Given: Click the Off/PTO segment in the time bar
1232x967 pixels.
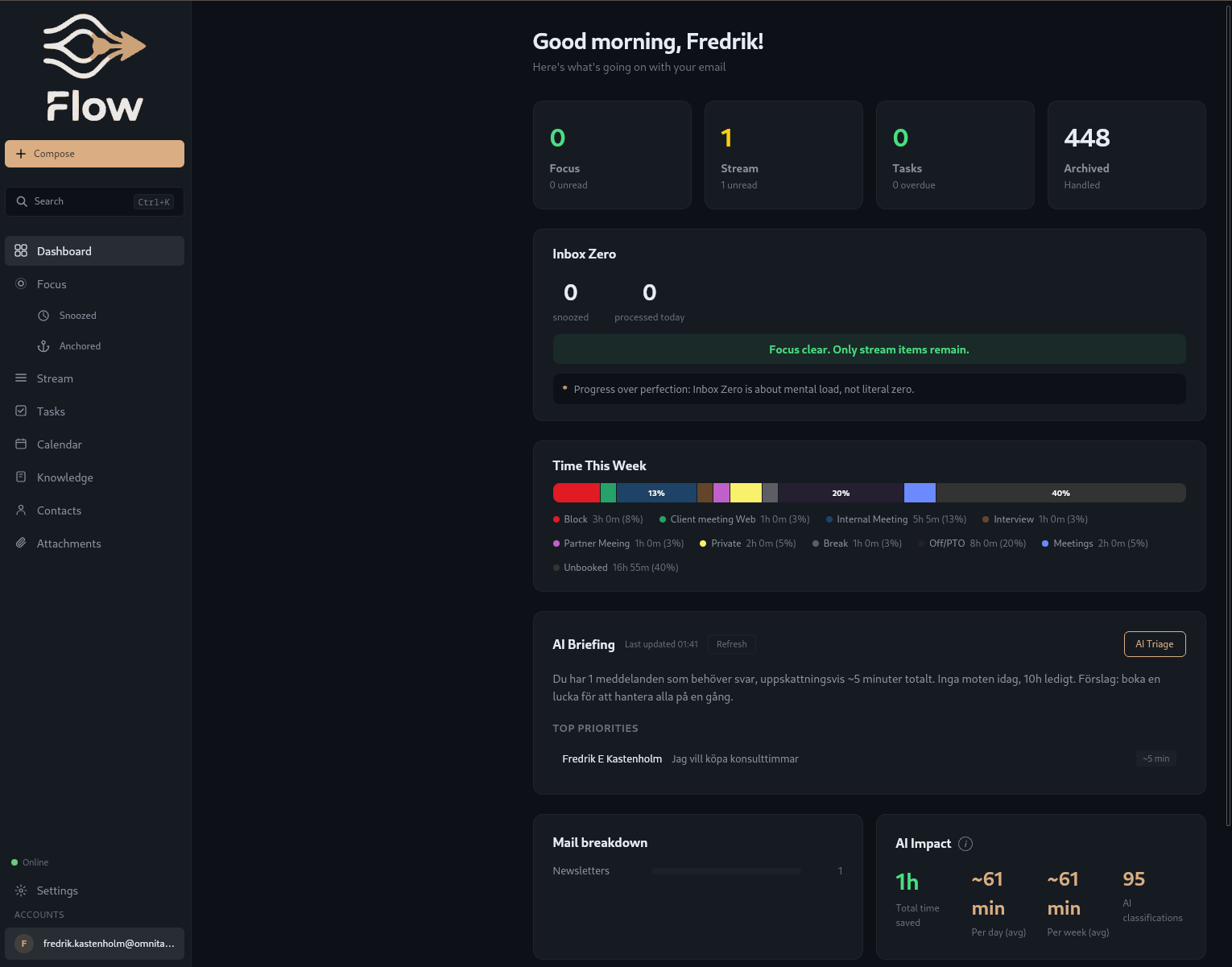Looking at the screenshot, I should coord(841,492).
